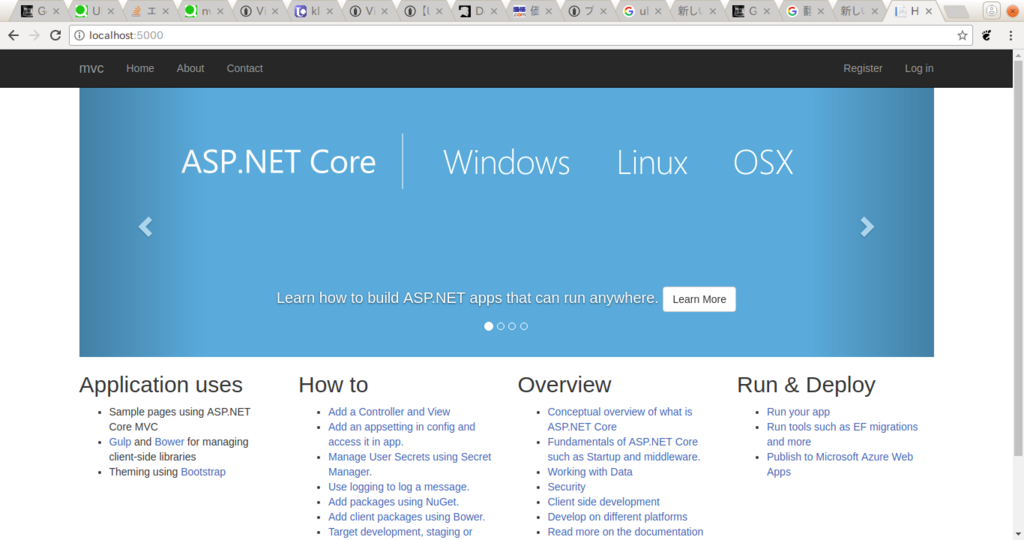Click the 'Run & Deploy' heading
The image size is (1024, 540).
[x=806, y=385]
